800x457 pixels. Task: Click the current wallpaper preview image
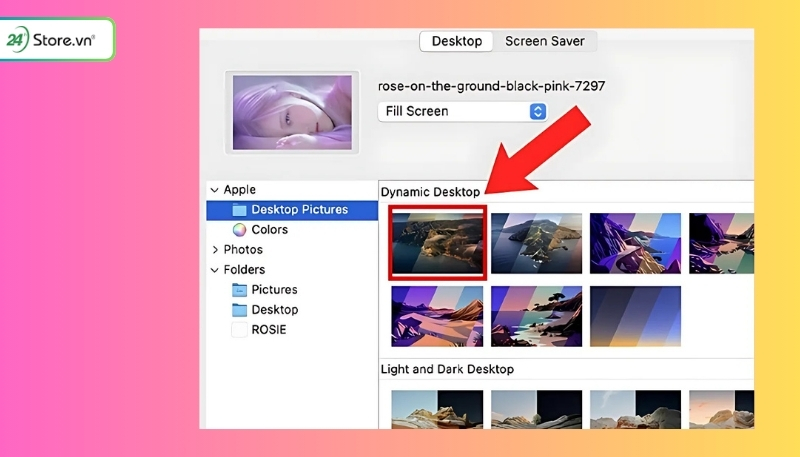click(x=292, y=113)
